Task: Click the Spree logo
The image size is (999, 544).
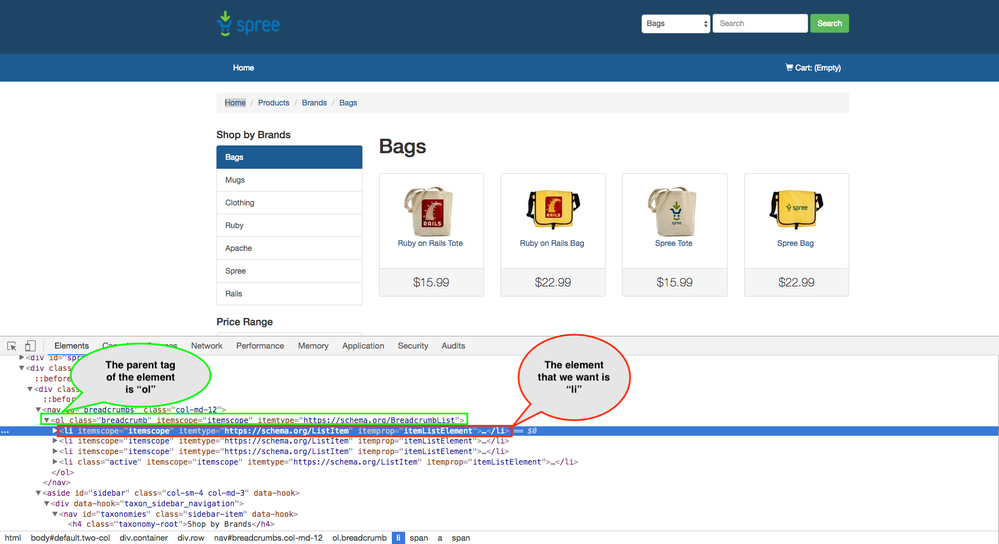Action: pos(248,24)
